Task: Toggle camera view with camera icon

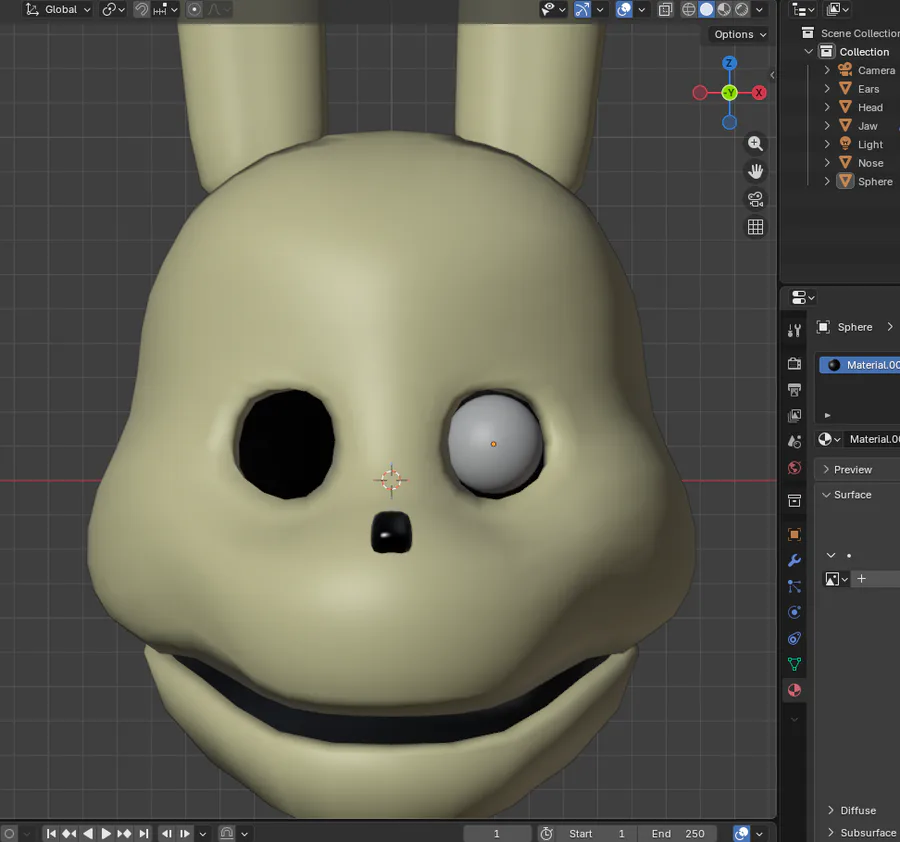Action: click(x=755, y=199)
